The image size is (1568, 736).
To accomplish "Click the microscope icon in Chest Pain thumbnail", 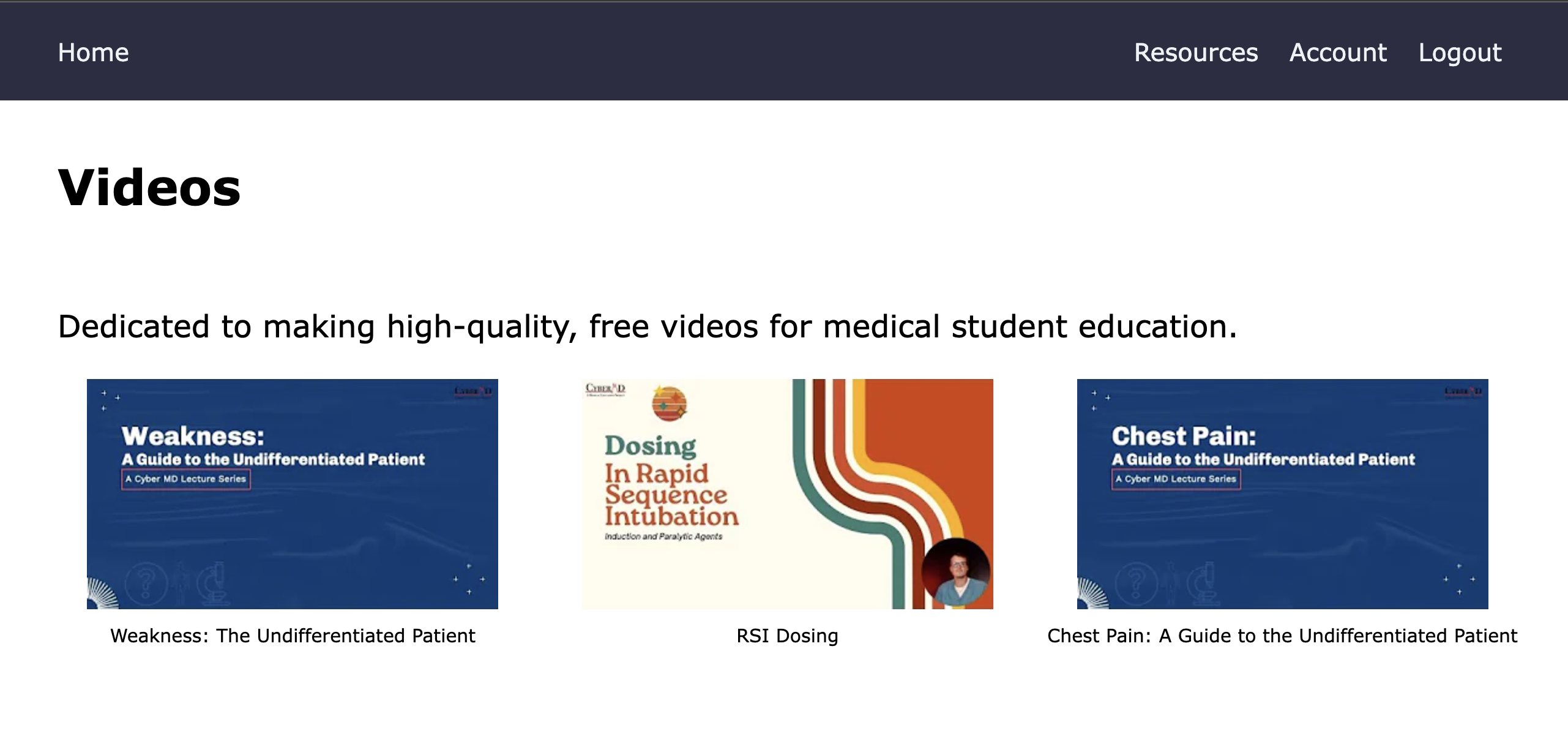I will (x=1204, y=583).
